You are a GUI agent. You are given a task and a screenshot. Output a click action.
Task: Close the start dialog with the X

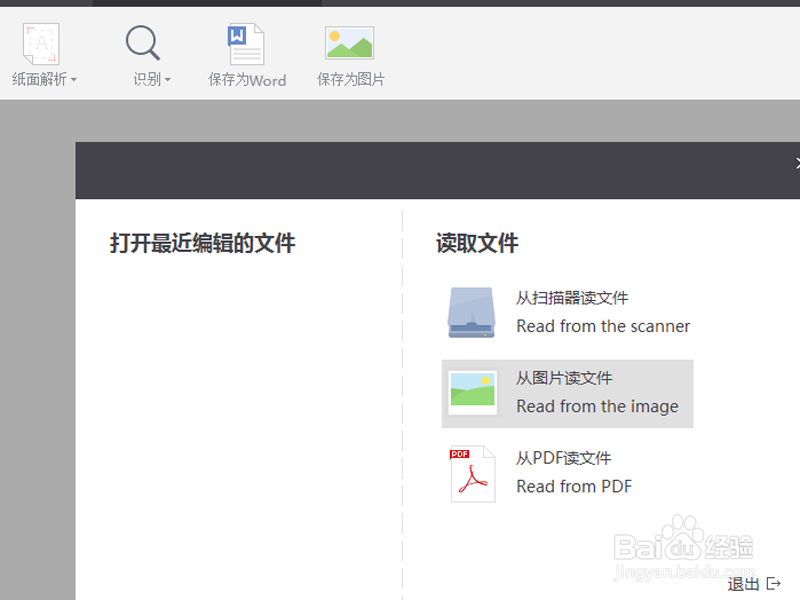[797, 163]
